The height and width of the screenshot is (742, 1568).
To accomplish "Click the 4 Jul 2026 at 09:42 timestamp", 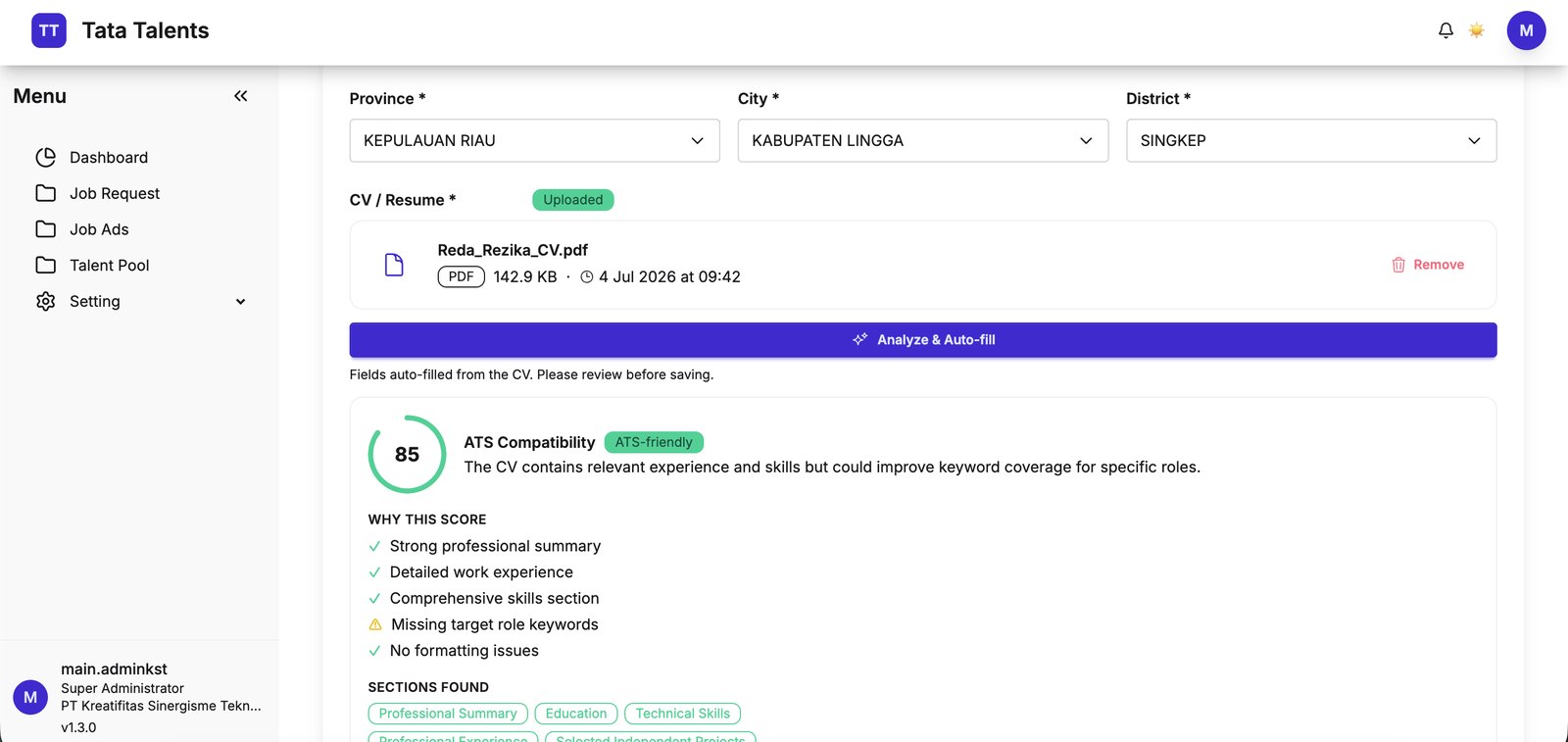I will click(x=669, y=277).
